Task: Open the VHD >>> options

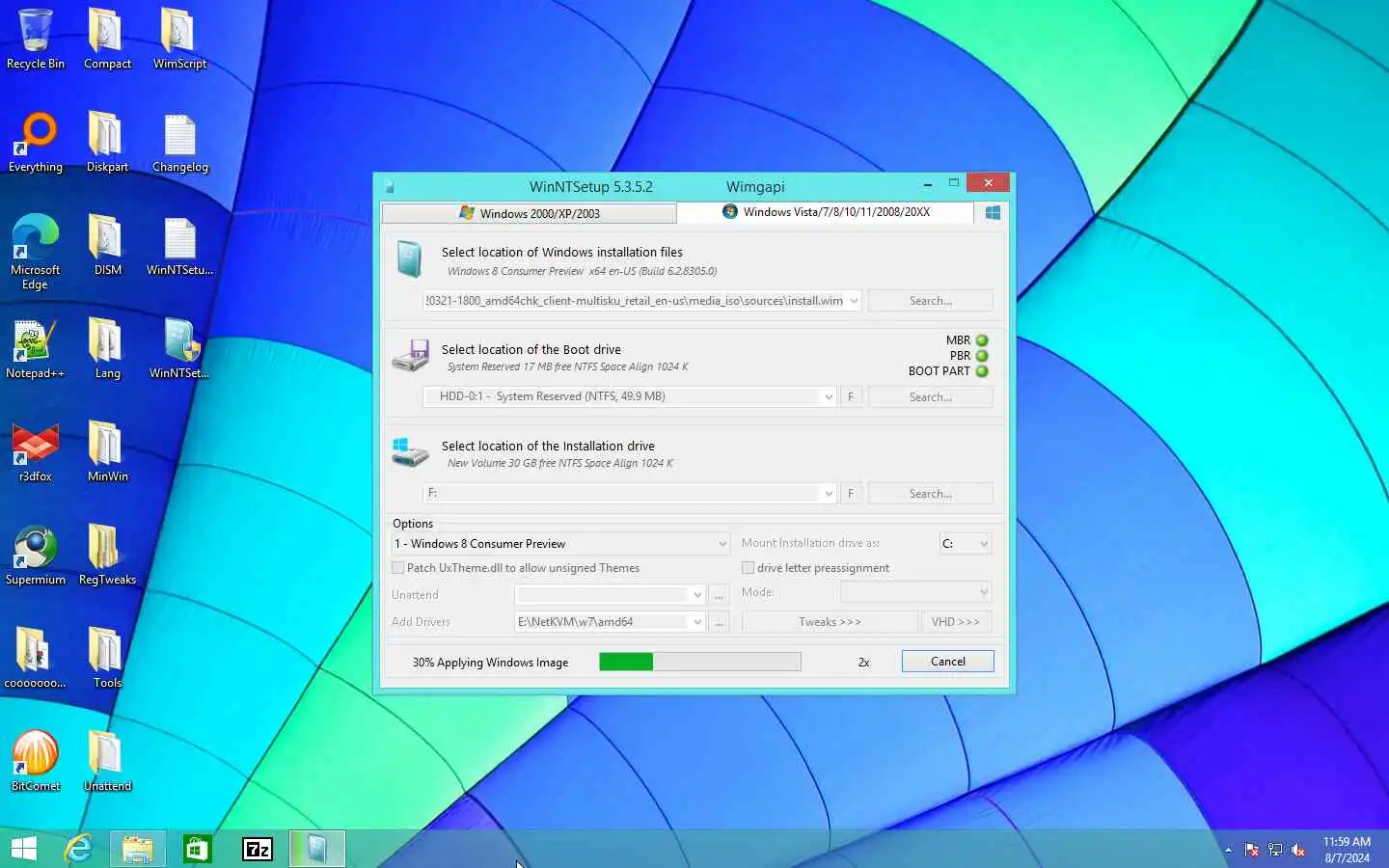Action: coord(955,622)
